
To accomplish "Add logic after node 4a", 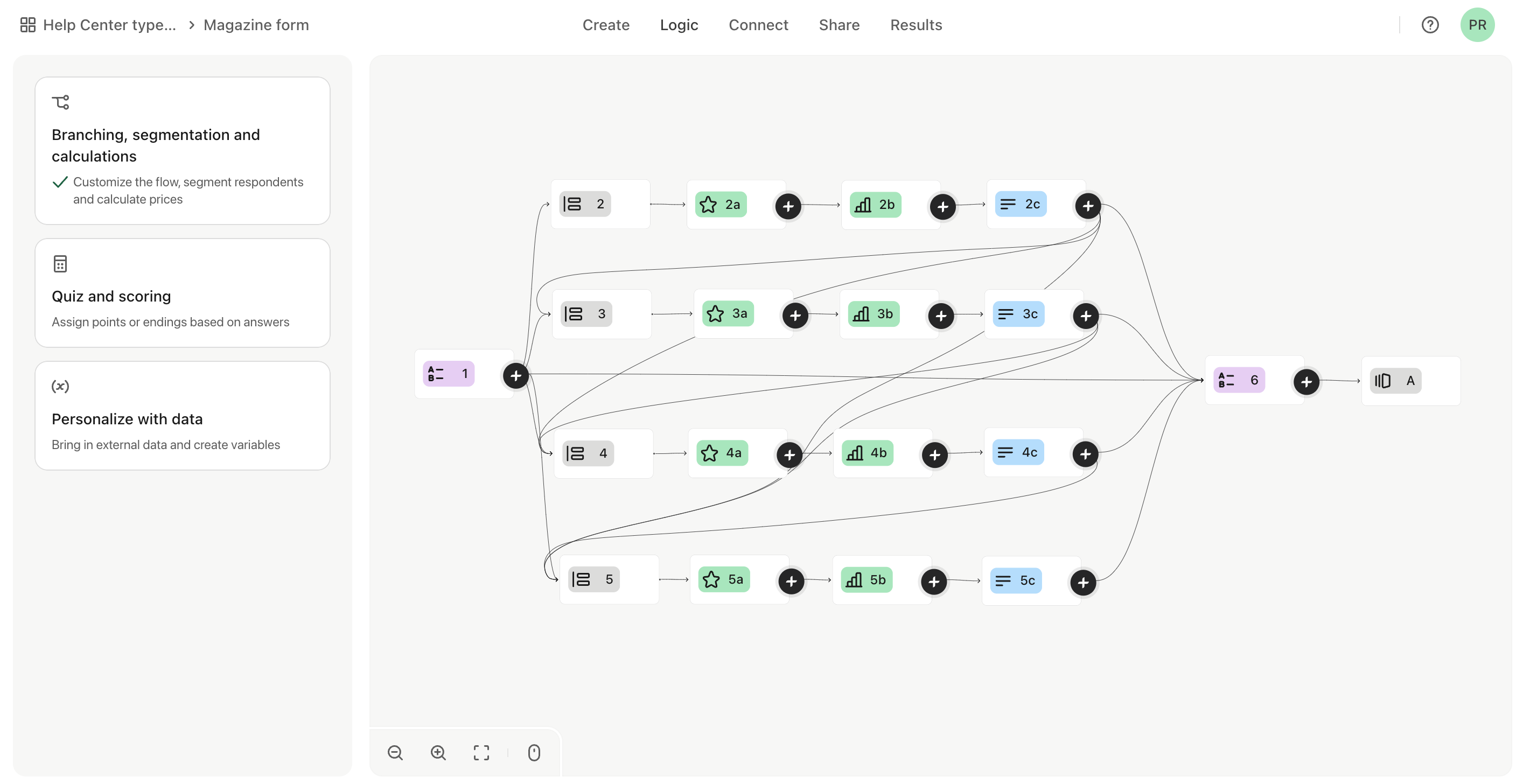I will pyautogui.click(x=790, y=454).
